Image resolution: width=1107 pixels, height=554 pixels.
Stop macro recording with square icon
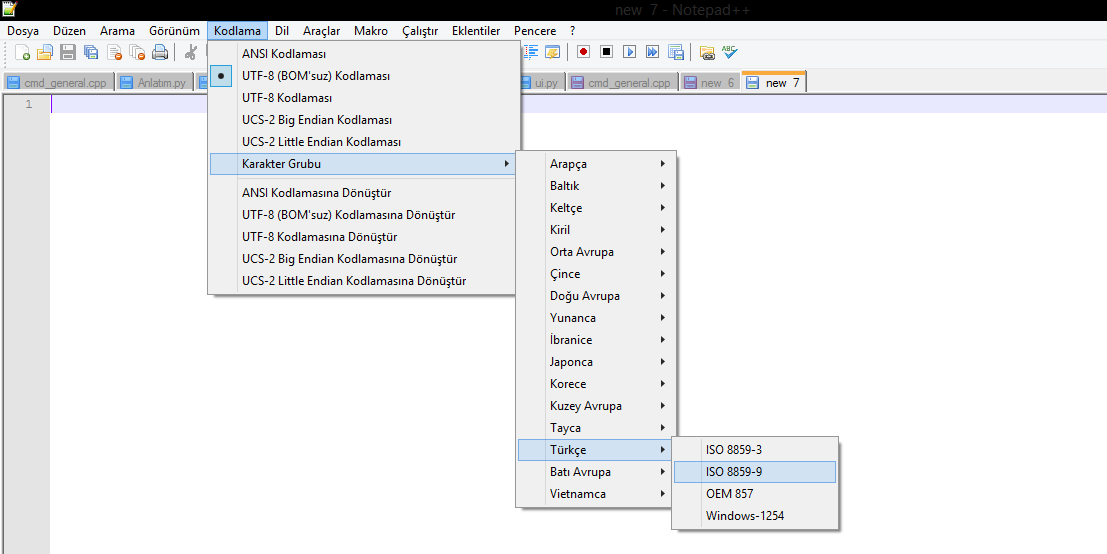pyautogui.click(x=606, y=52)
